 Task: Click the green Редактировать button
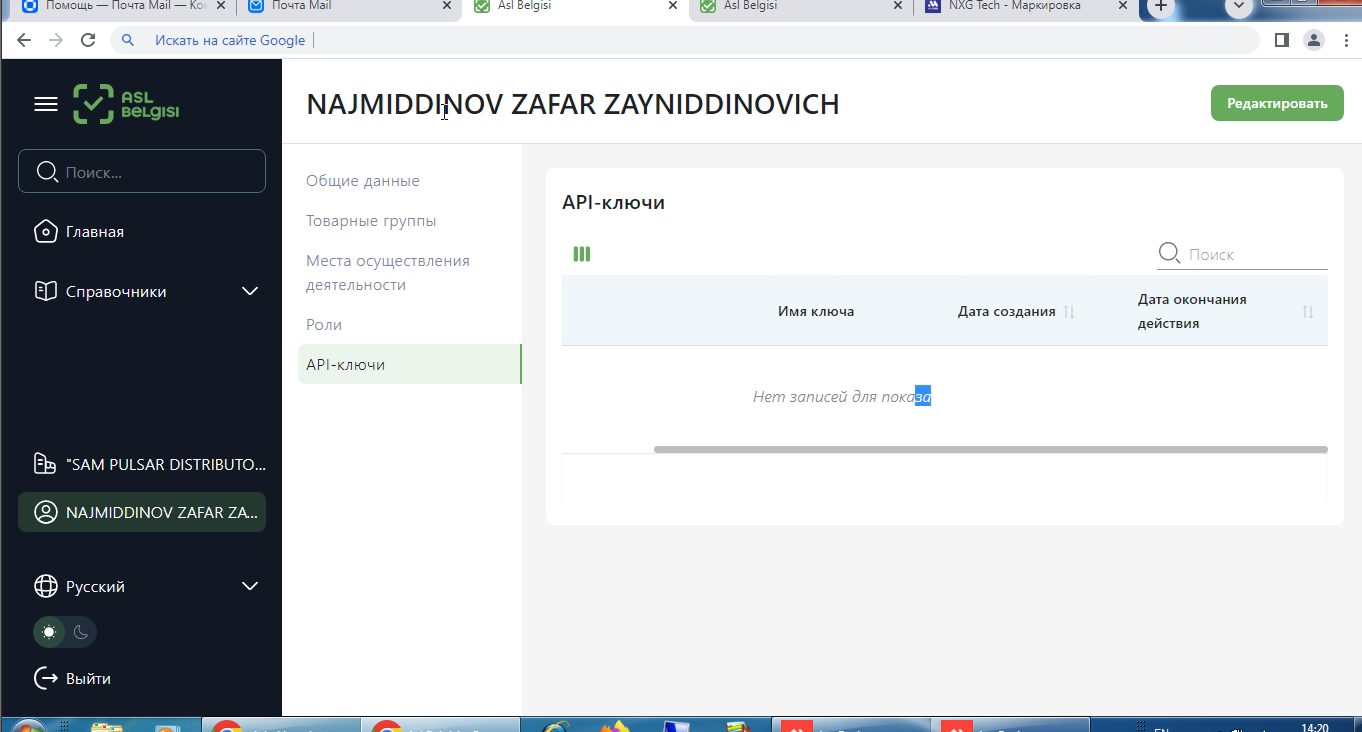(x=1277, y=103)
